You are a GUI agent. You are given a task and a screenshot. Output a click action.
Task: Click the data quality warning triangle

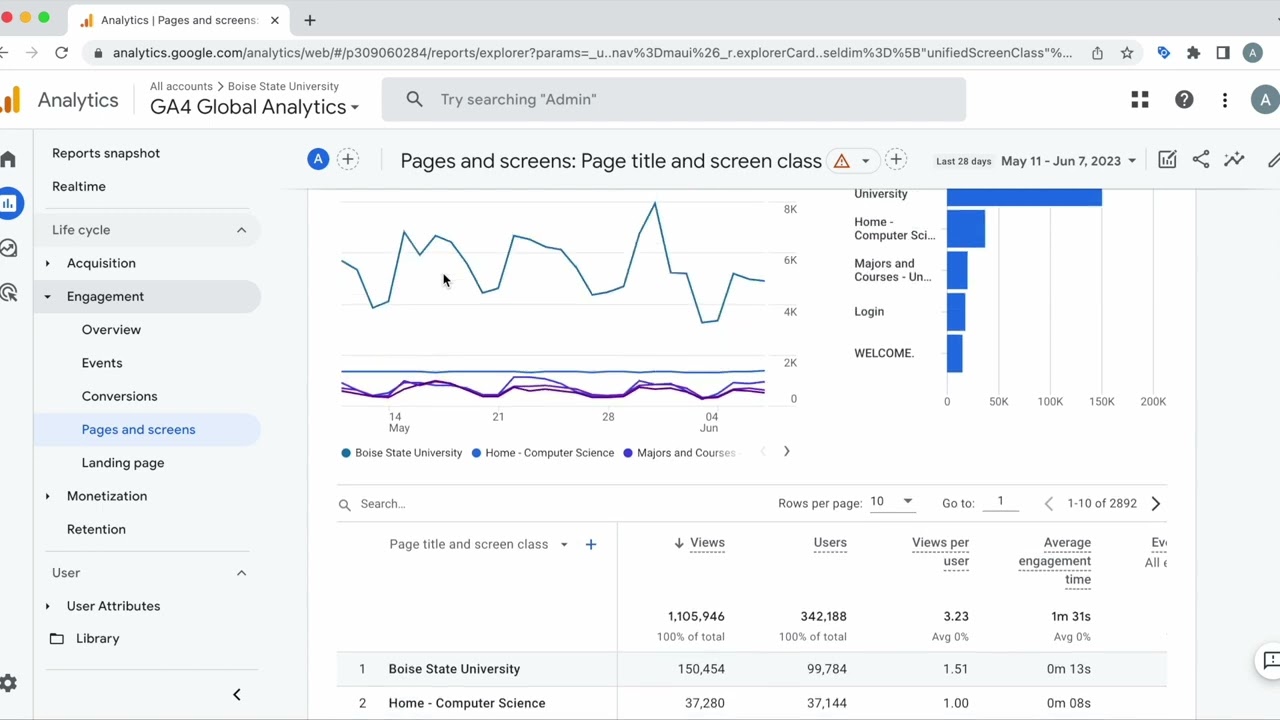(842, 161)
